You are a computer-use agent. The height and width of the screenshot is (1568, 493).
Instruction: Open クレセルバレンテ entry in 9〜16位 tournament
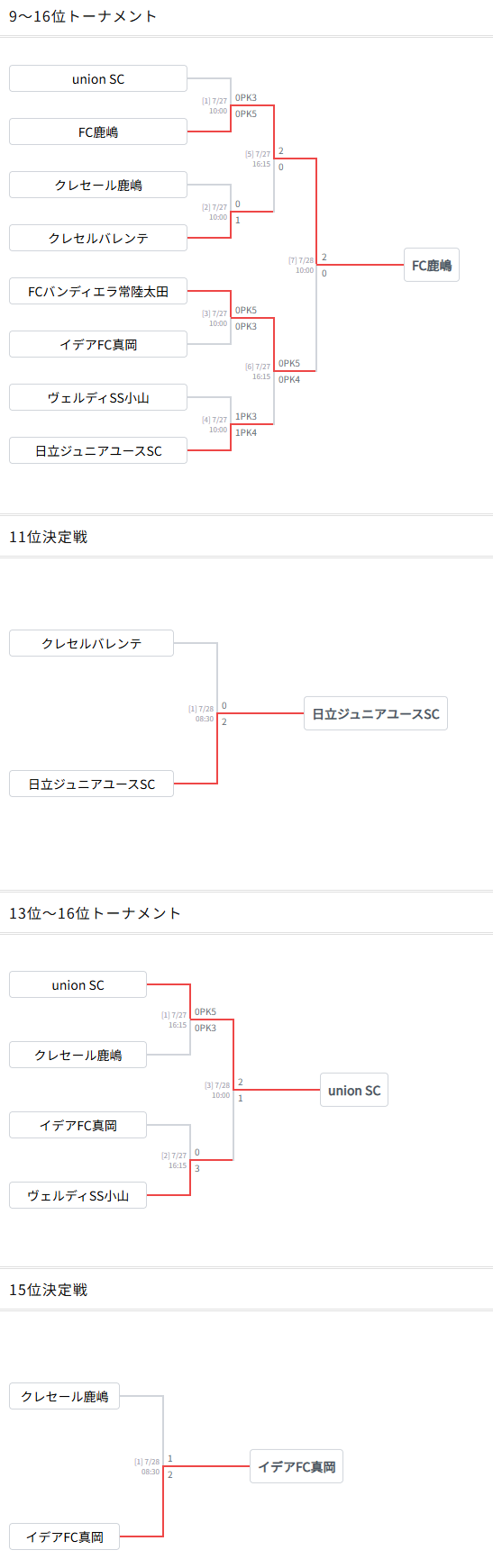98,238
